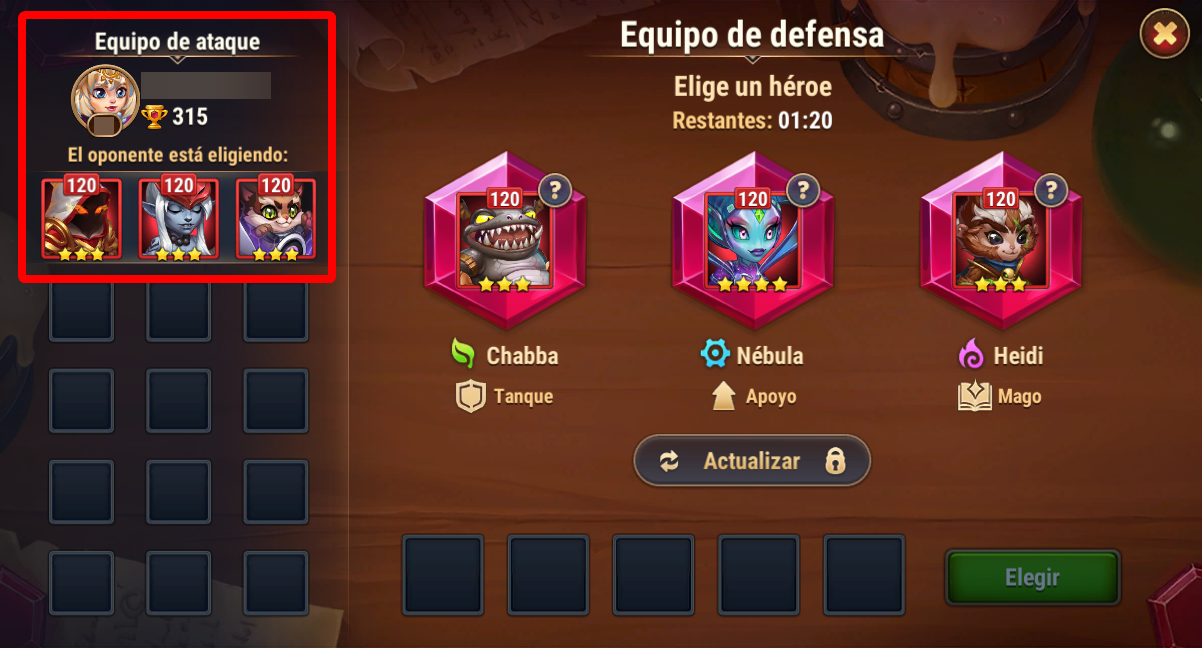The width and height of the screenshot is (1202, 648).
Task: Click the Actualizar refresh button
Action: pos(752,461)
